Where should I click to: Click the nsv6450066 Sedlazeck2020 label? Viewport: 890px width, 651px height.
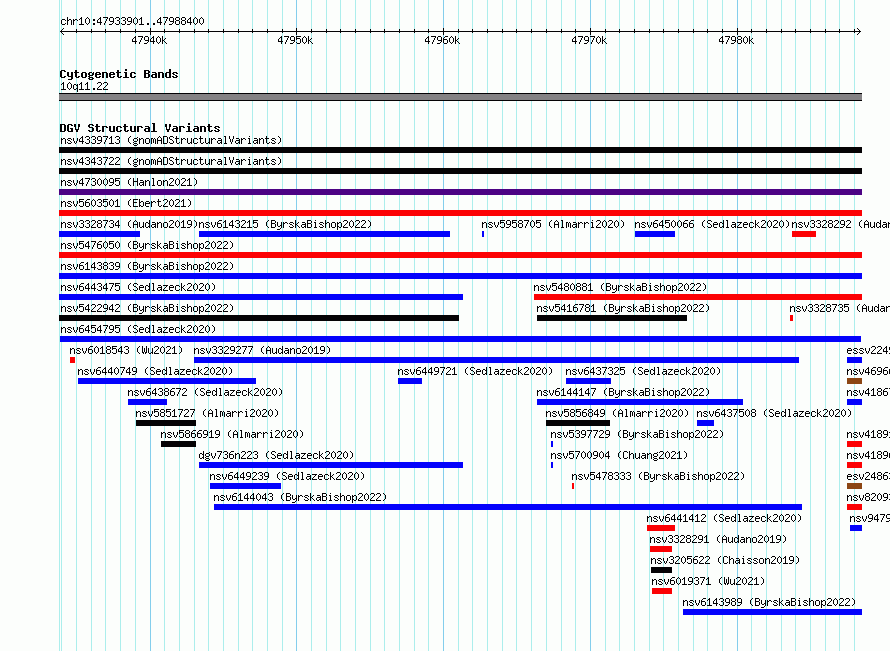[x=712, y=224]
